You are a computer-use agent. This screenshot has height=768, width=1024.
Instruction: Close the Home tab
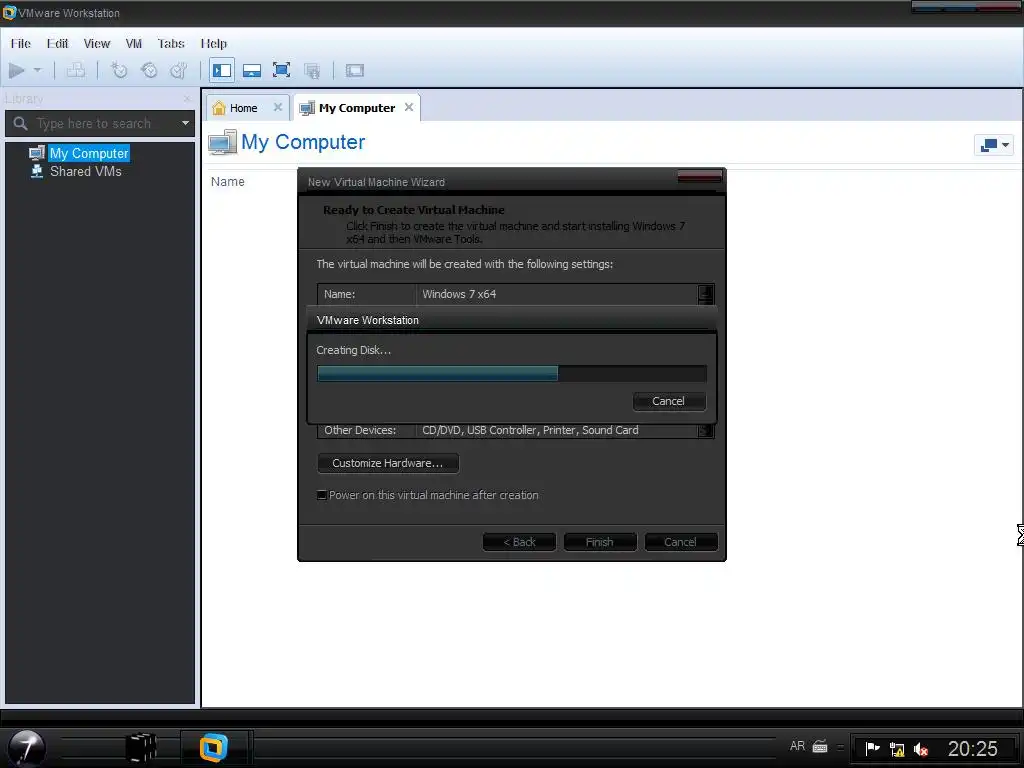click(278, 107)
